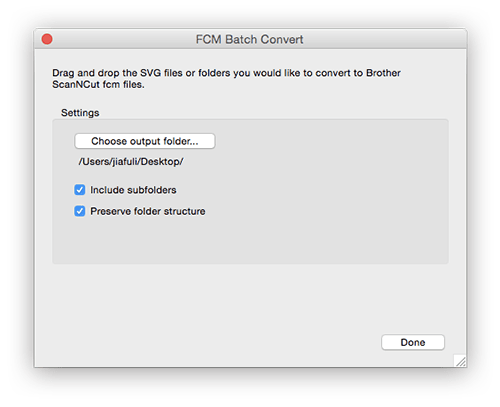Click the word Brother in the instructions

(x=383, y=73)
